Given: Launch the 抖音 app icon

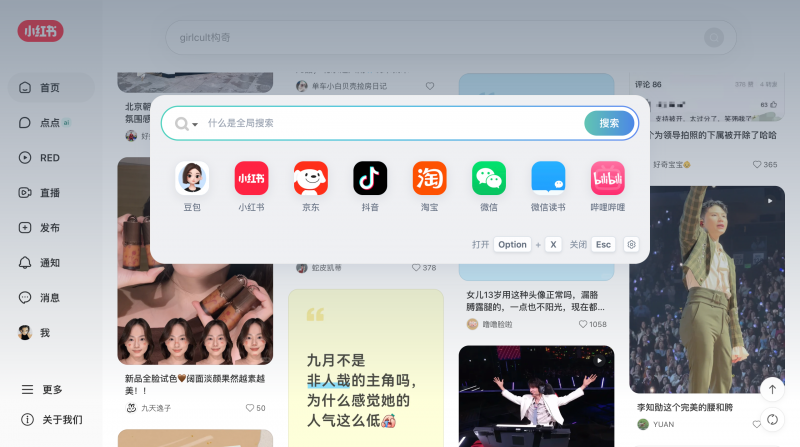Looking at the screenshot, I should pyautogui.click(x=370, y=178).
